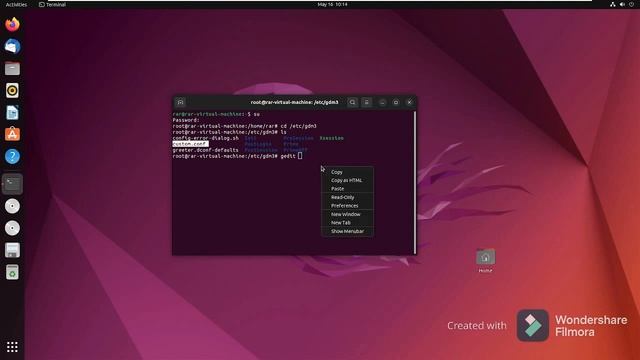Open the Help icon in dock
Image resolution: width=640 pixels, height=360 pixels.
click(12, 156)
